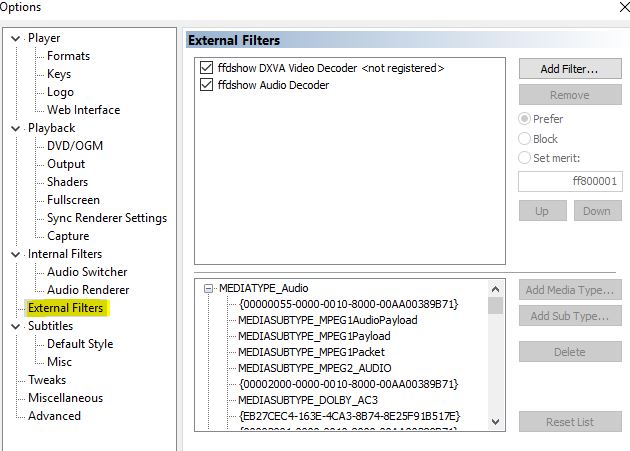This screenshot has height=451, width=630.
Task: Open the Shaders settings page
Action: click(x=66, y=182)
